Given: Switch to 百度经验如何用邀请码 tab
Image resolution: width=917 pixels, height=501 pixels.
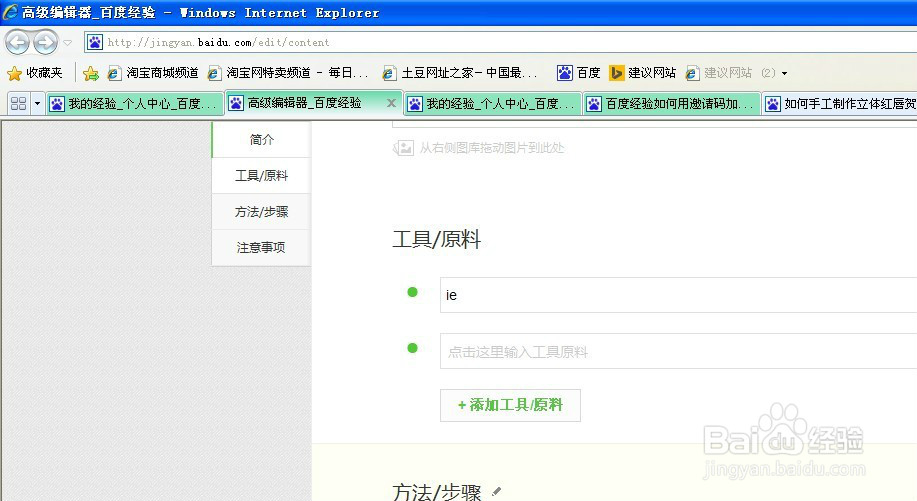Looking at the screenshot, I should coord(671,104).
